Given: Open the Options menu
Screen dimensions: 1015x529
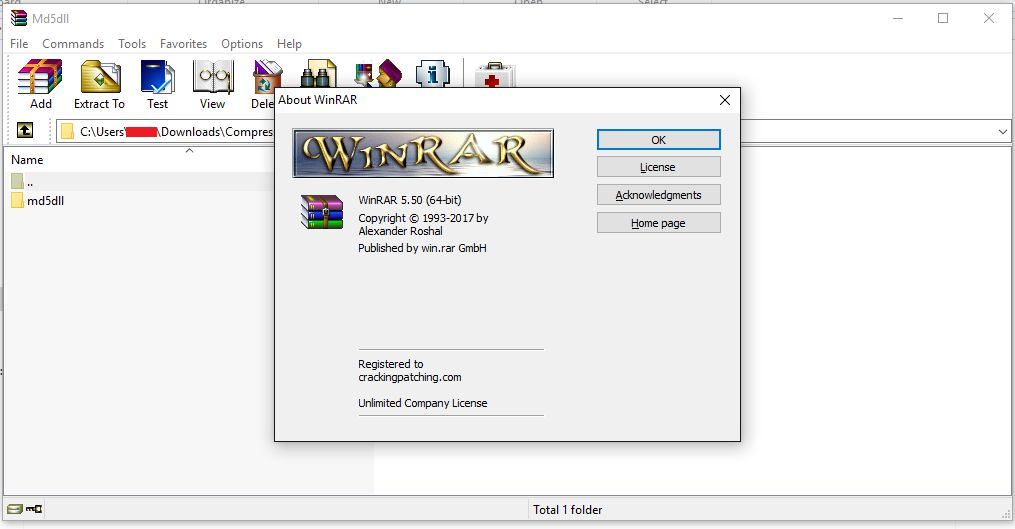Looking at the screenshot, I should [242, 44].
